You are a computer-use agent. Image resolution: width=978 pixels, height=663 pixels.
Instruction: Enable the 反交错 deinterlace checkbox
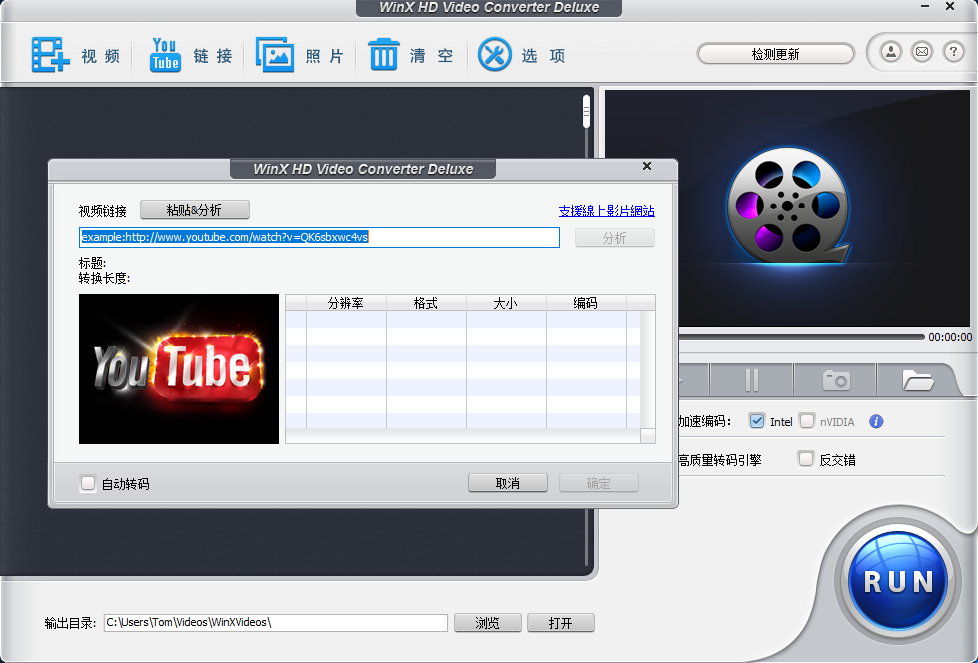click(806, 459)
